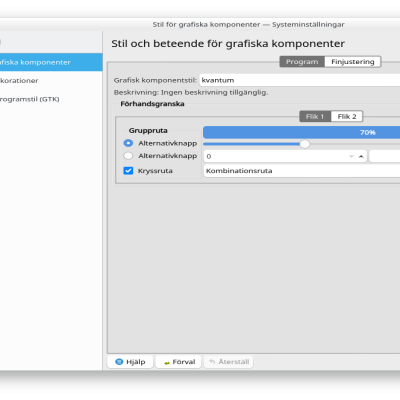Click the Förhandsgranska group label
400x400 pixels.
(x=152, y=104)
